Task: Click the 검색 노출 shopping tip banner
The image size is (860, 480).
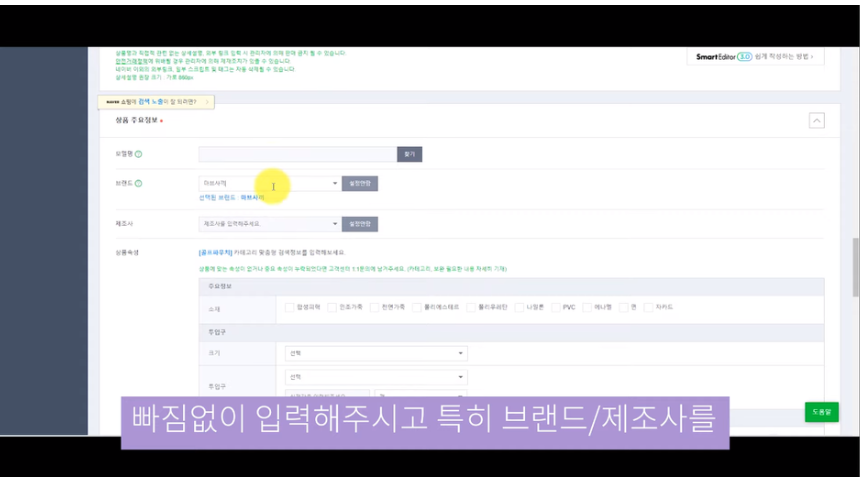Action: 156,102
